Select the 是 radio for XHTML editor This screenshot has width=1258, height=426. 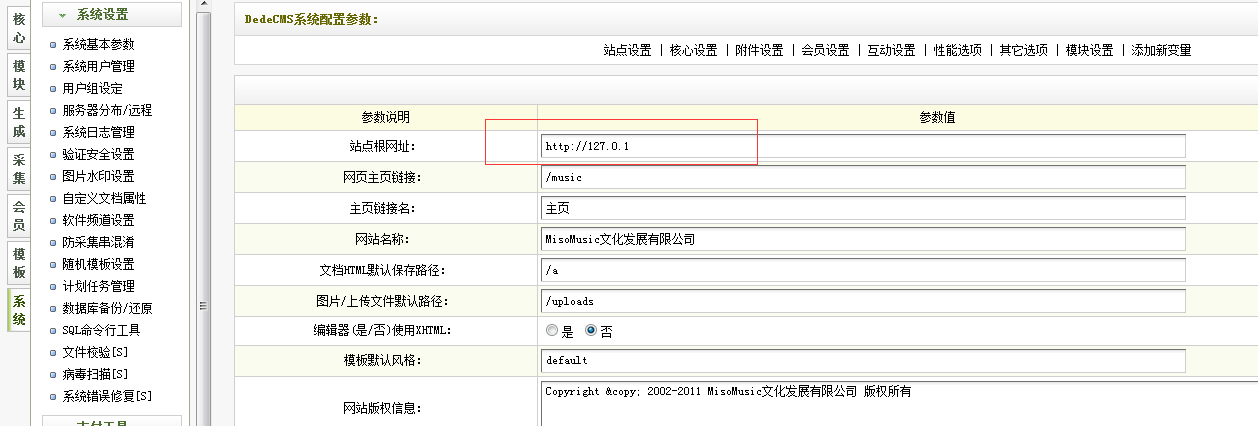tap(552, 330)
